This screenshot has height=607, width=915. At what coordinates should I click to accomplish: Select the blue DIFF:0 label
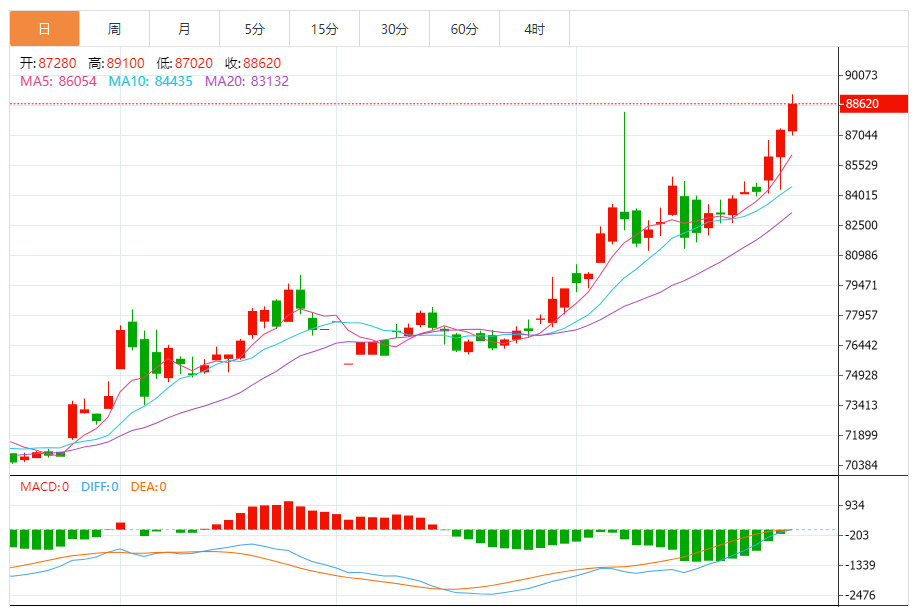point(99,487)
